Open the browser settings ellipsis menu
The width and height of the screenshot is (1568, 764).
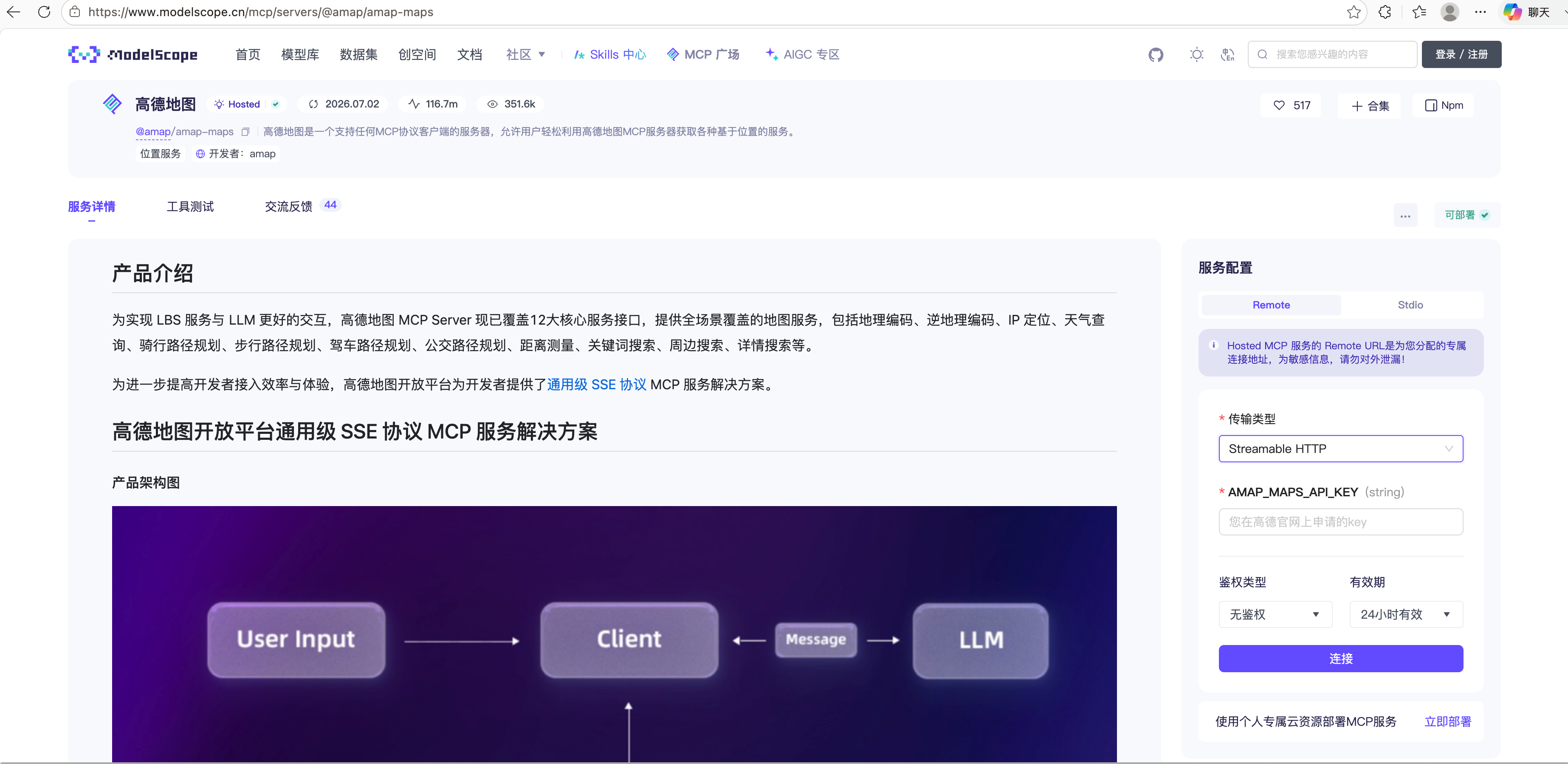click(x=1481, y=12)
